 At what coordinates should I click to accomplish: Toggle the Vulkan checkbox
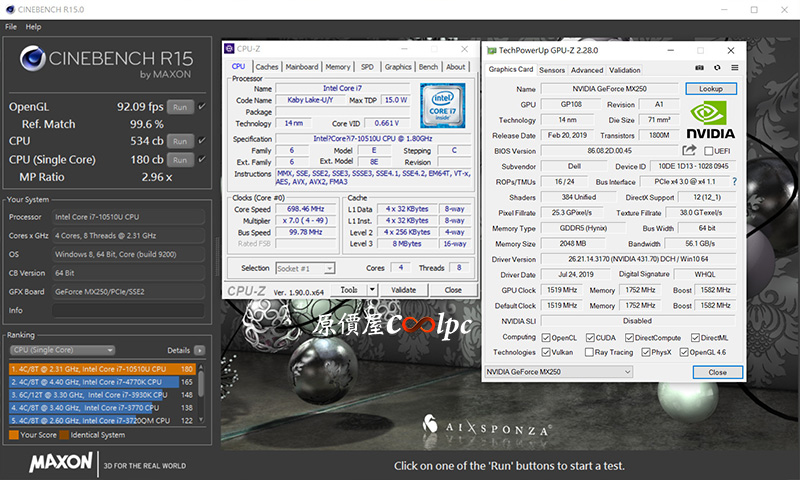tap(546, 352)
